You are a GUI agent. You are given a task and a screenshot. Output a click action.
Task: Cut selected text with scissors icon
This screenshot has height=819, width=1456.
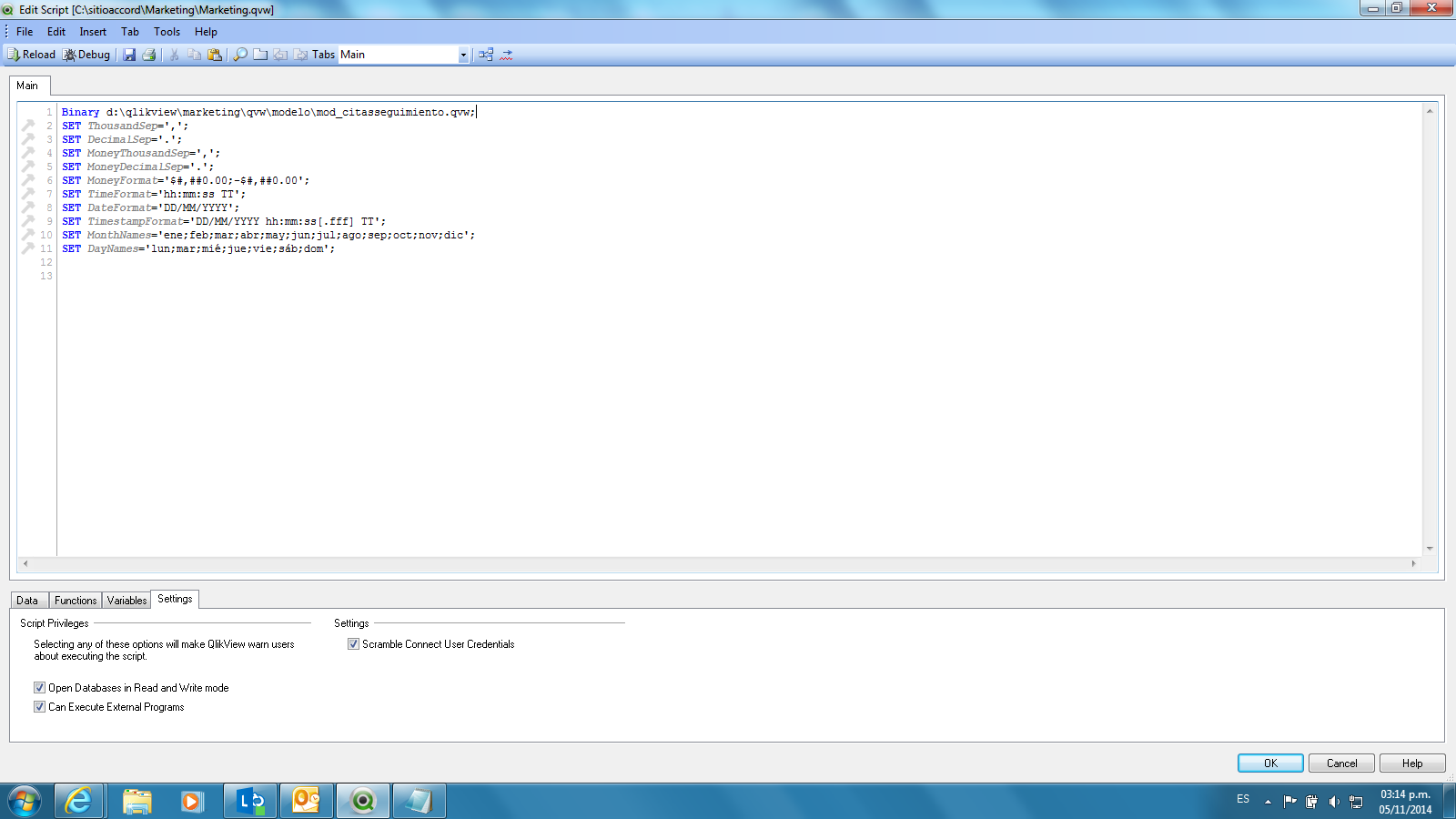pos(174,55)
